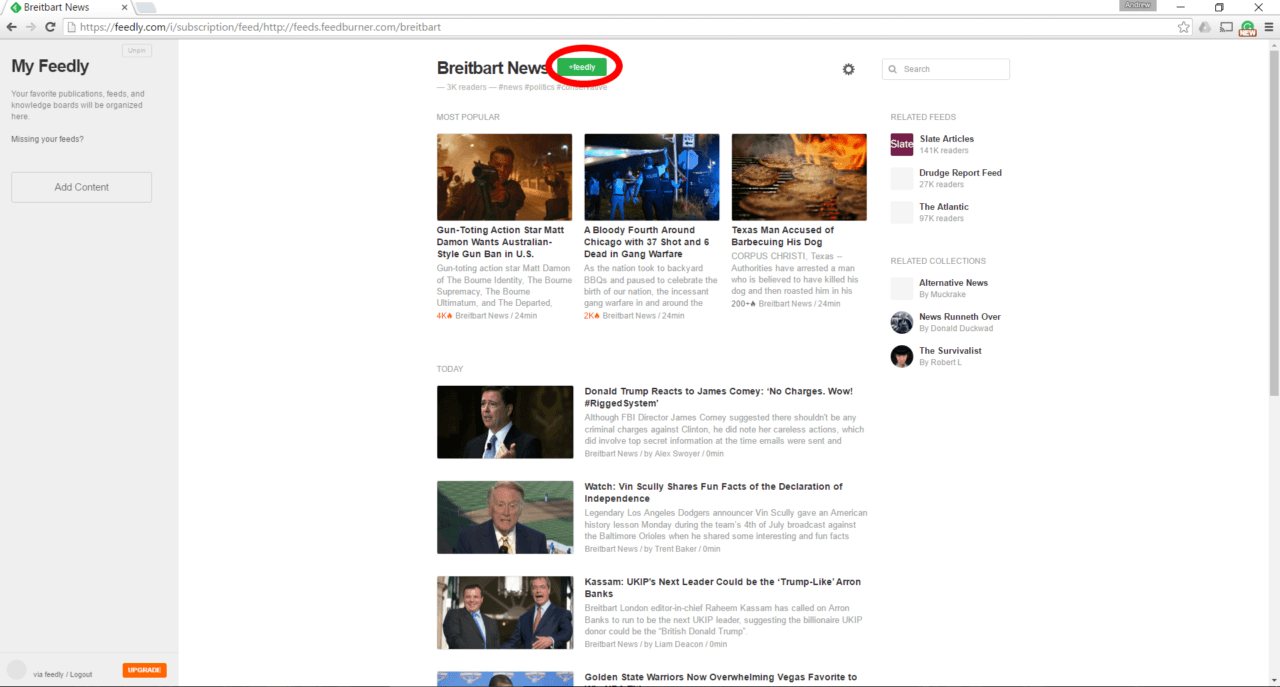The width and height of the screenshot is (1280, 687).
Task: Open The Survivalist collection
Action: click(950, 351)
